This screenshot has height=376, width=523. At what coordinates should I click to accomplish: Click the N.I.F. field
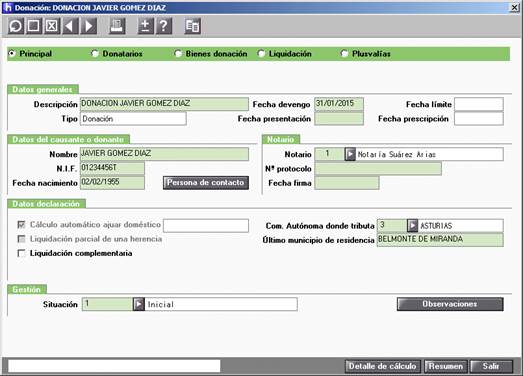click(112, 168)
